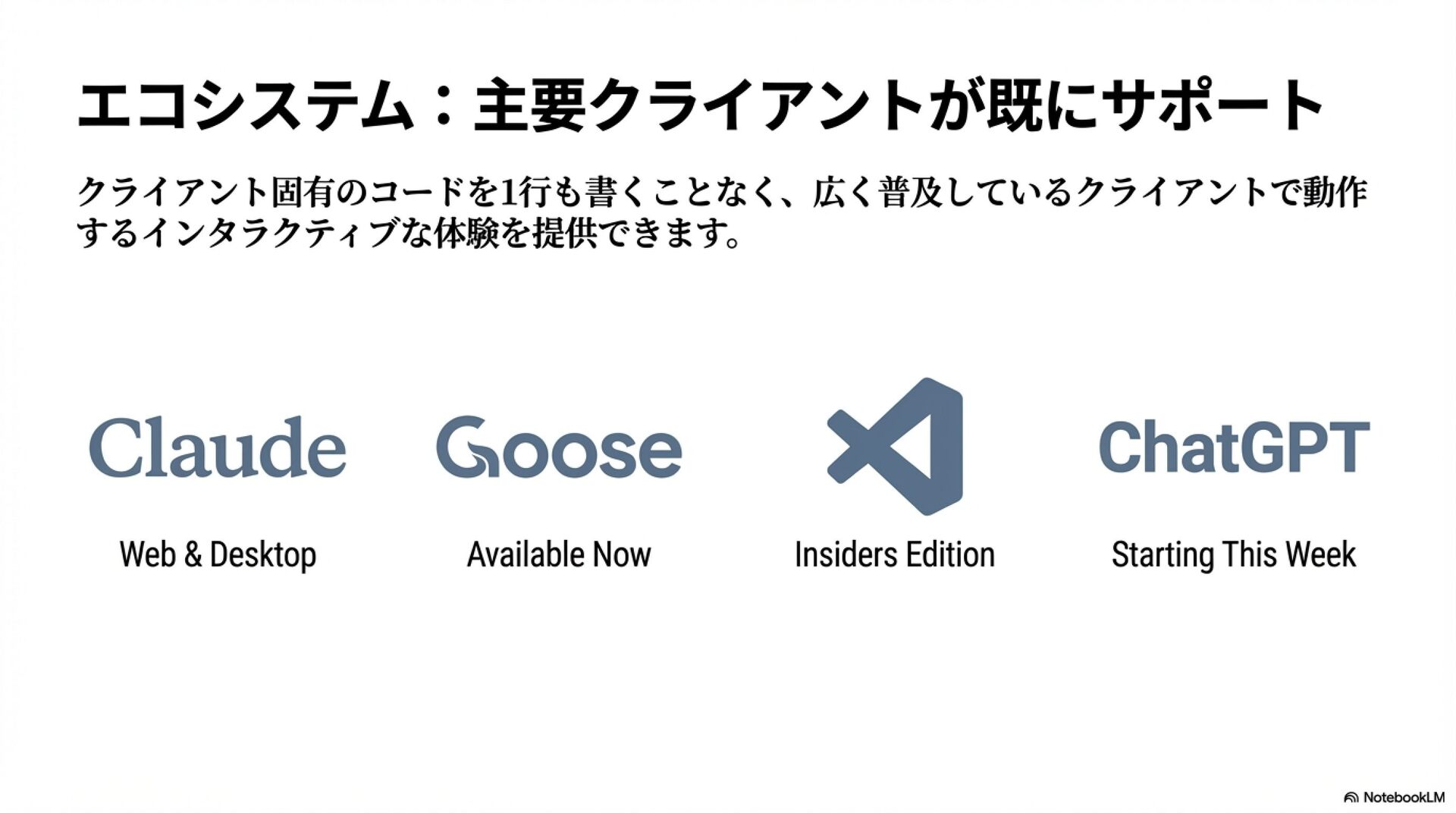Select the Goose wordmark logo

click(559, 447)
